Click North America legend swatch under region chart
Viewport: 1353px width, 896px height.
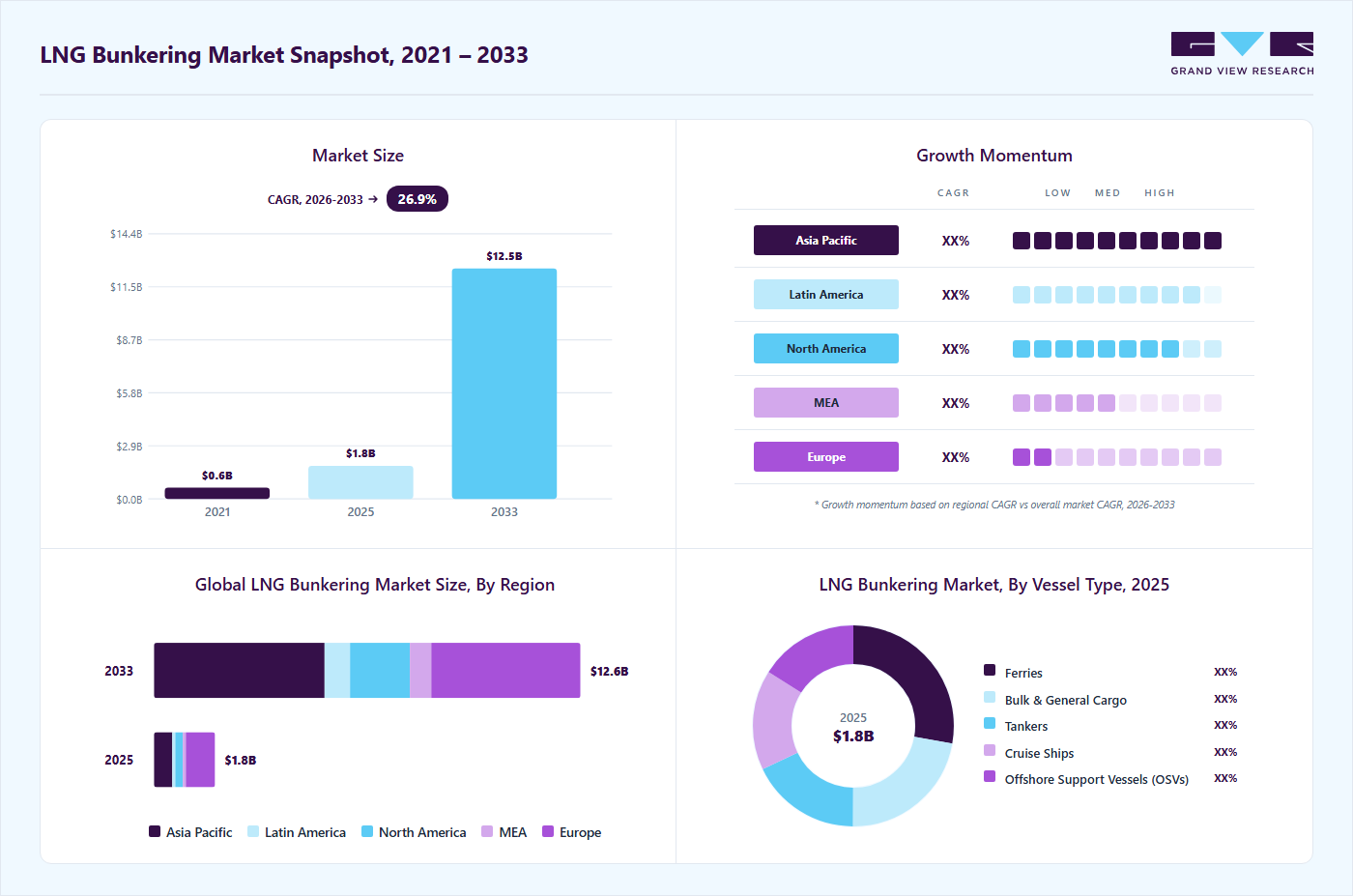coord(367,831)
